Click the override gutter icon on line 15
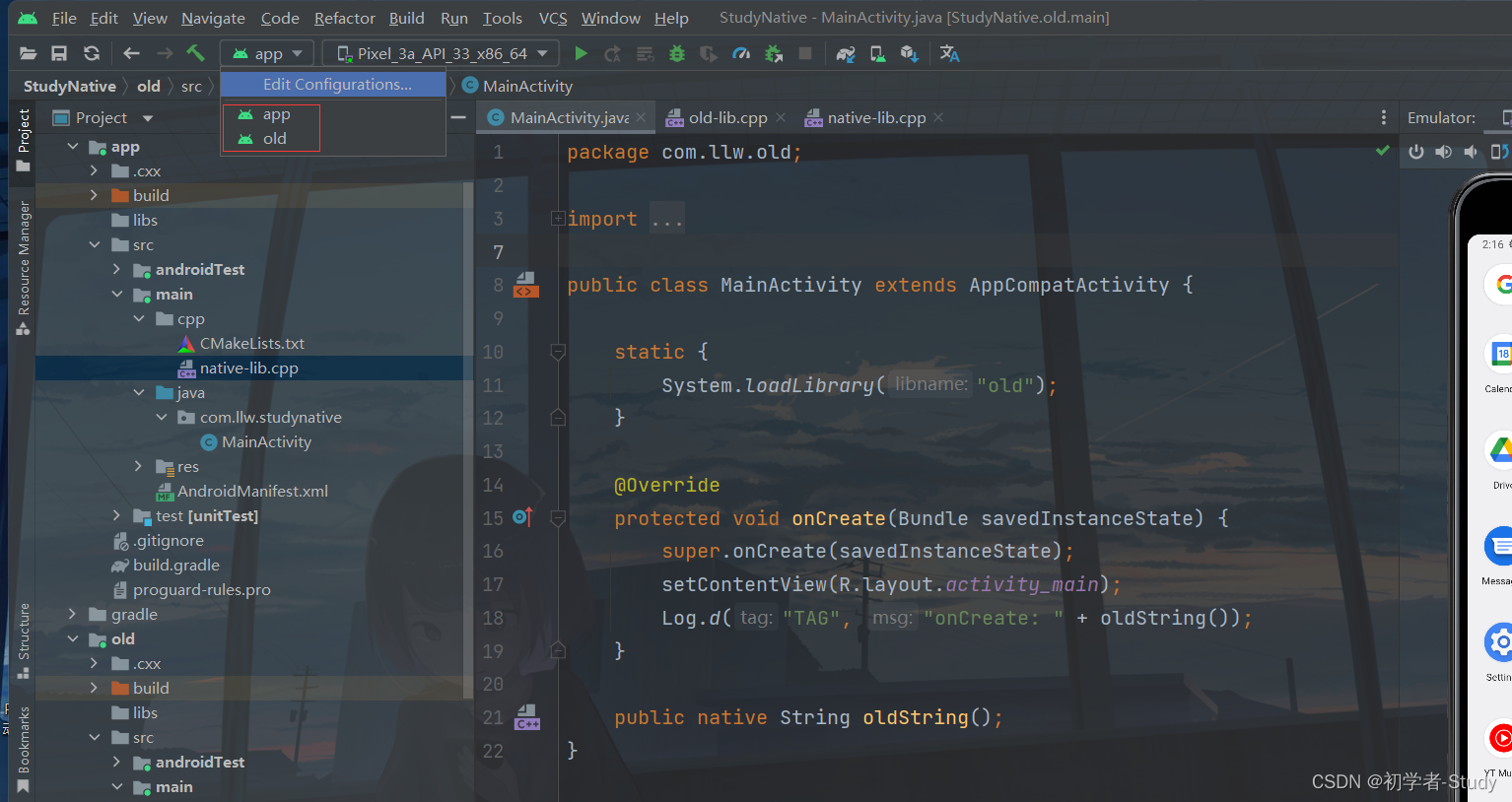Viewport: 1512px width, 802px height. (x=522, y=517)
